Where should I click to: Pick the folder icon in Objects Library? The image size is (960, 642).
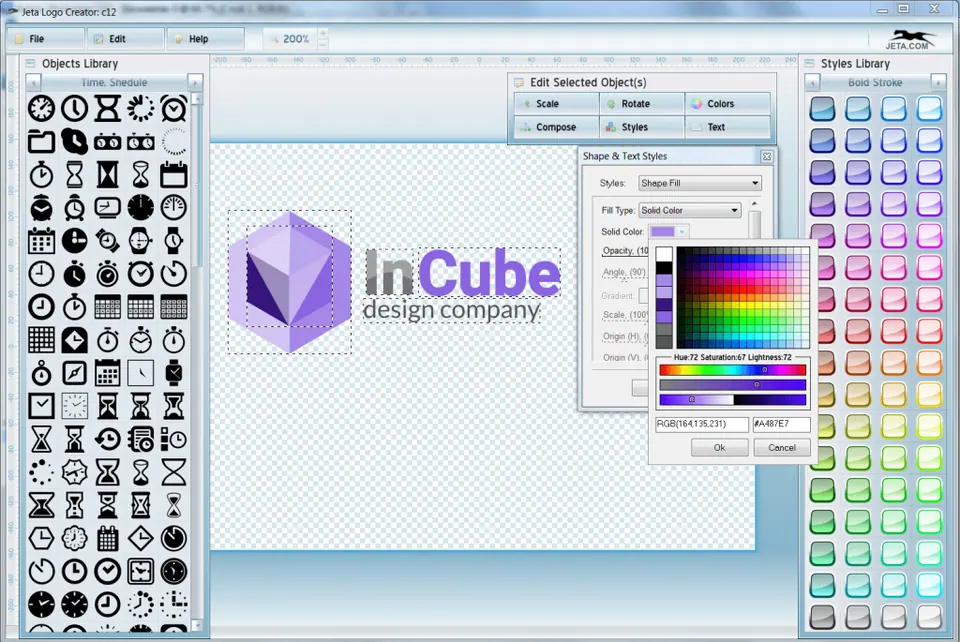pos(41,142)
